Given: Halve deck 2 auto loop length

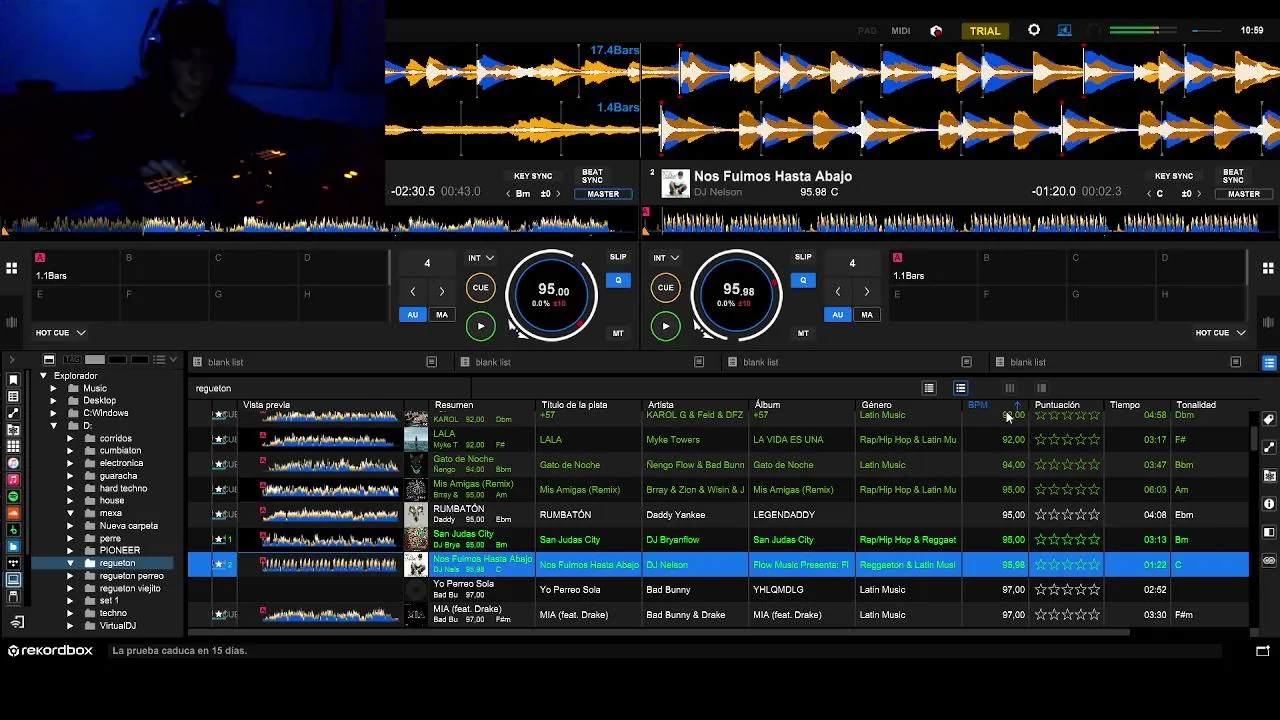Looking at the screenshot, I should [837, 292].
